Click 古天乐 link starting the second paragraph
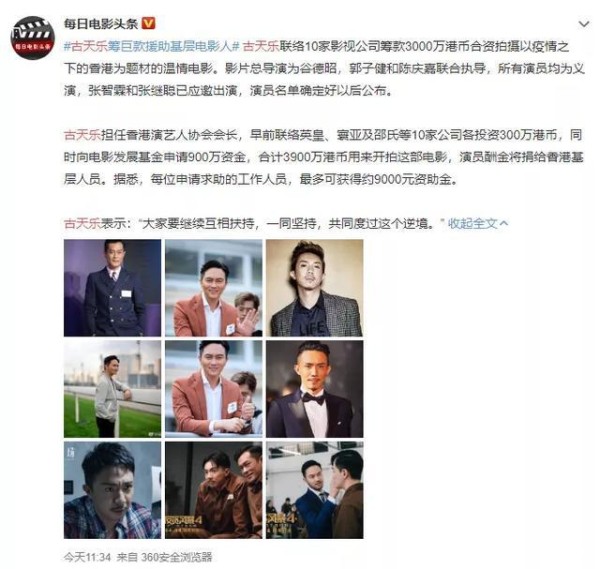600x569 pixels. click(x=82, y=135)
